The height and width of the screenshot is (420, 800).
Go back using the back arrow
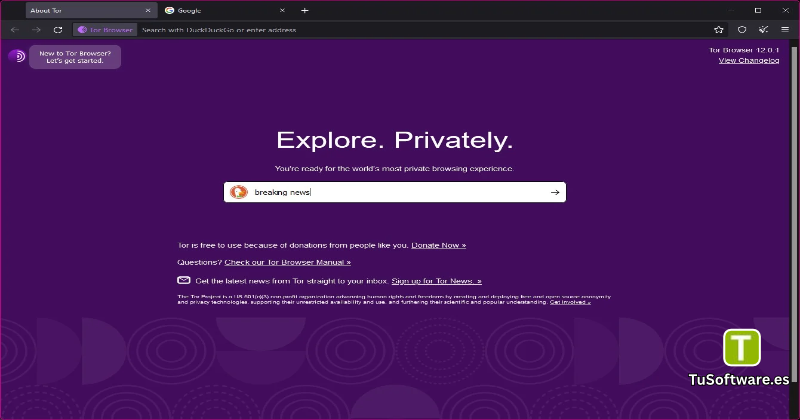pos(15,30)
